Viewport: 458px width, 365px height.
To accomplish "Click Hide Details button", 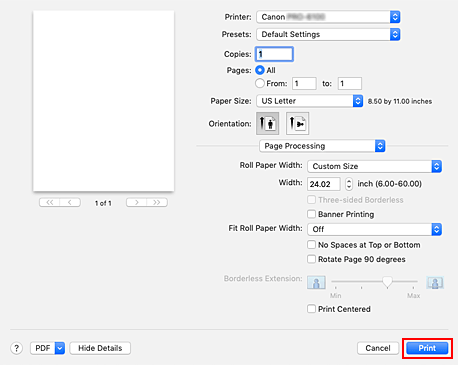I will [100, 348].
